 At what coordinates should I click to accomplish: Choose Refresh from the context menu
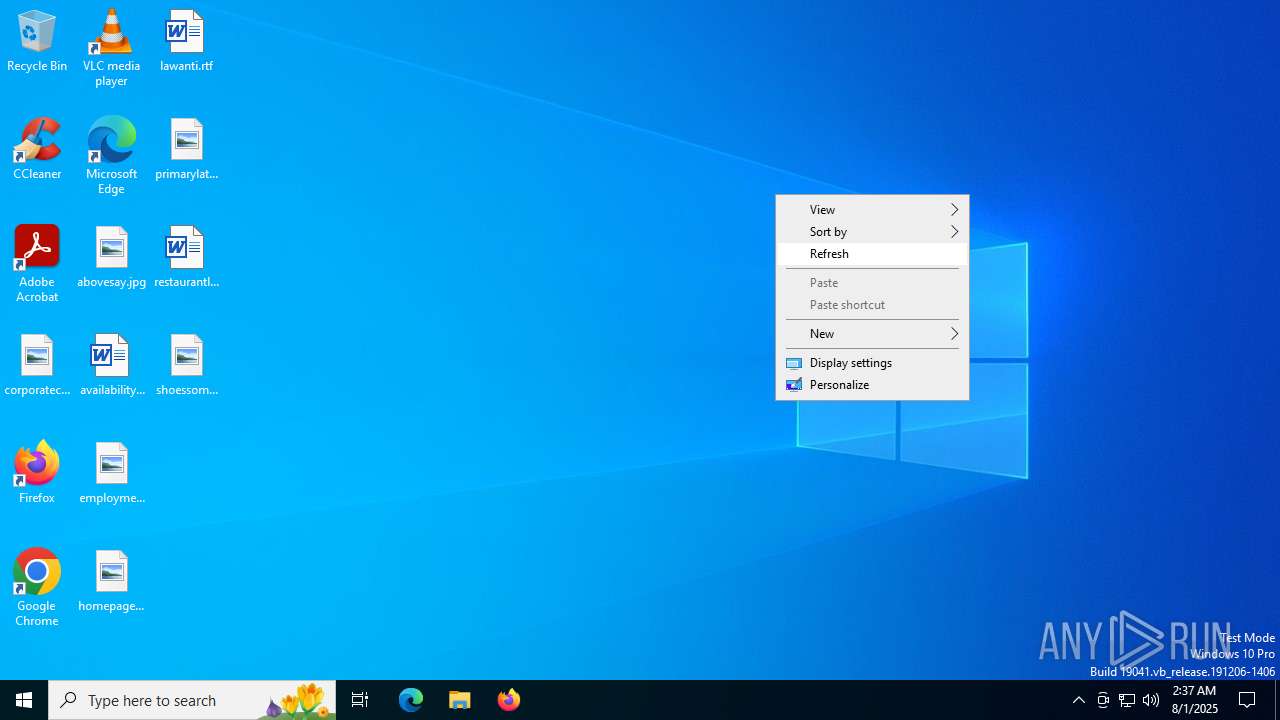pyautogui.click(x=872, y=254)
